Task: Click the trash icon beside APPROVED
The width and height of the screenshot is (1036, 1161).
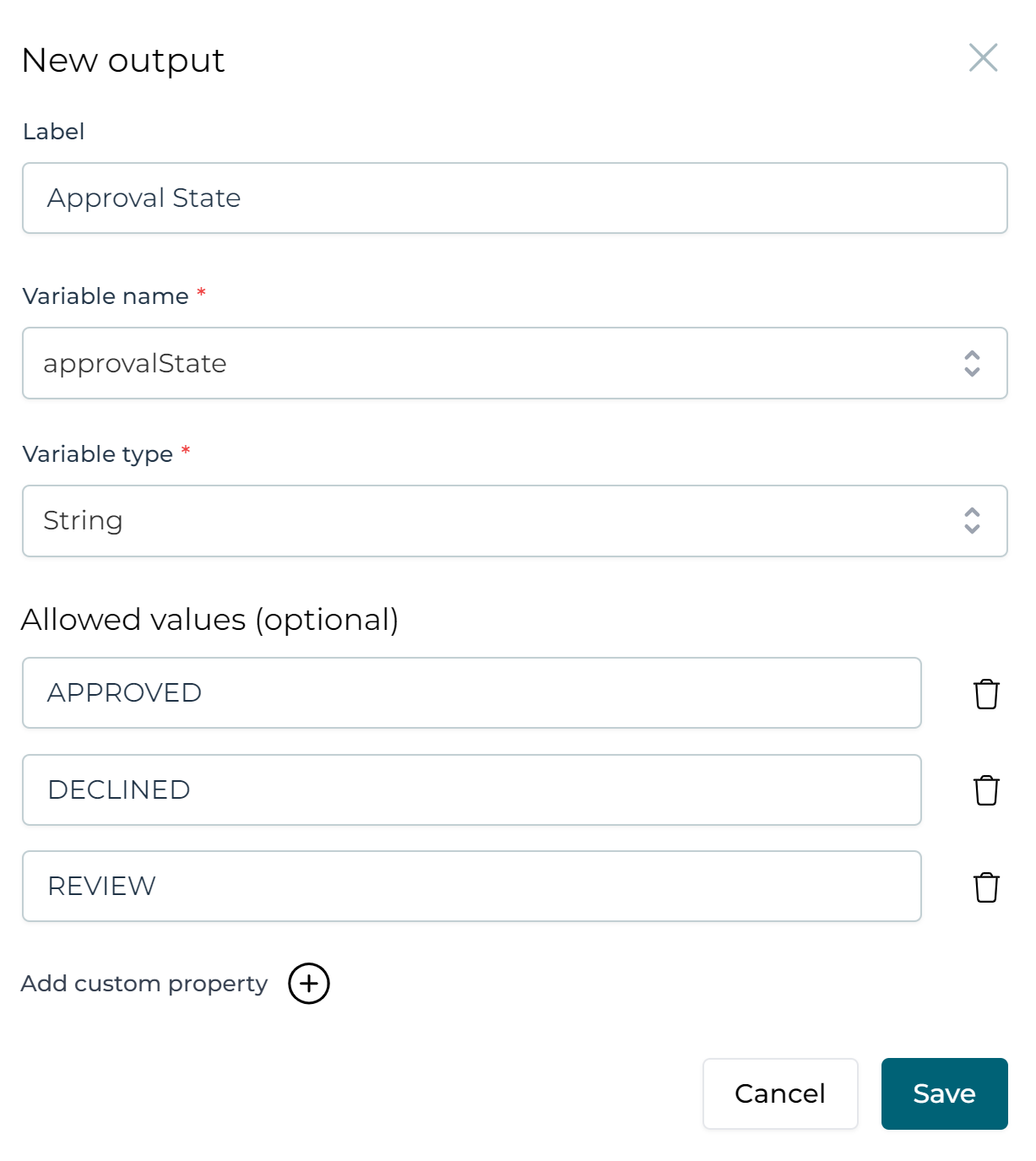Action: [985, 694]
